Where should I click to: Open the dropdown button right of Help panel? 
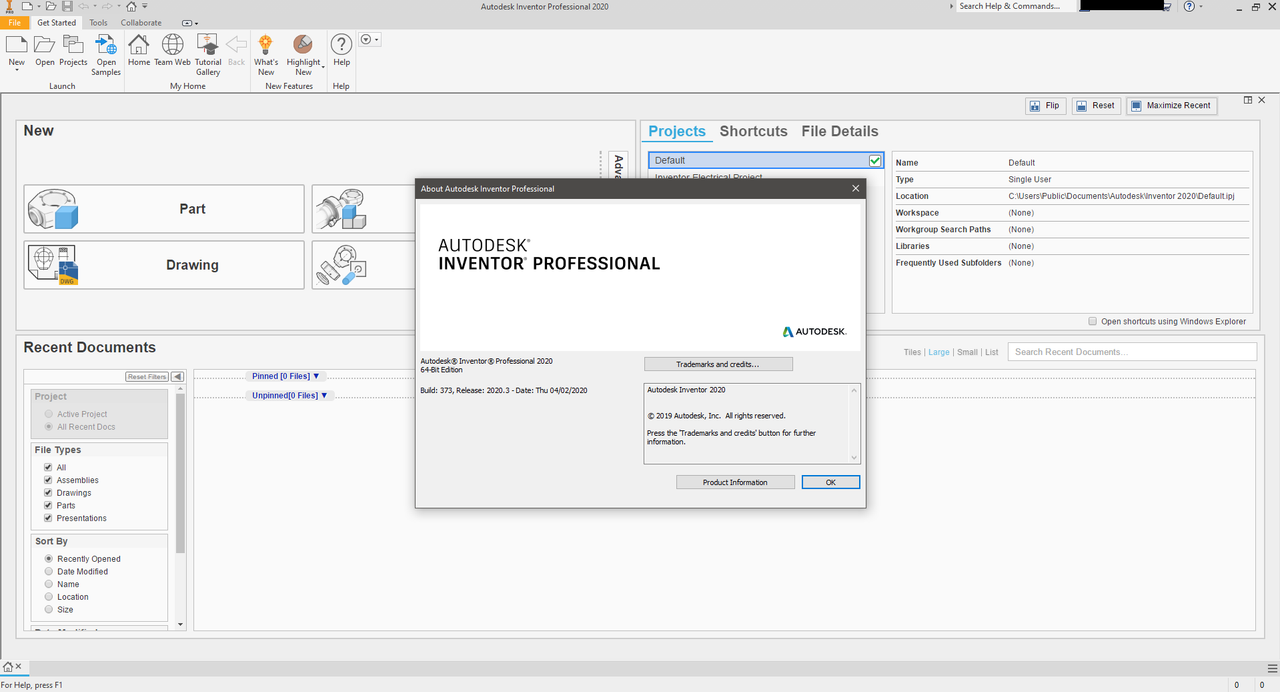point(370,40)
